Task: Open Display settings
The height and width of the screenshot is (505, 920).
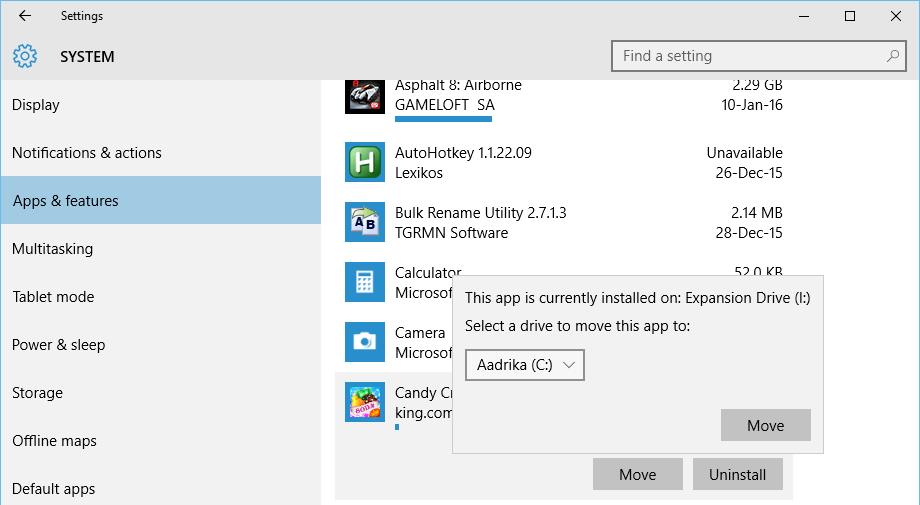Action: [160, 105]
